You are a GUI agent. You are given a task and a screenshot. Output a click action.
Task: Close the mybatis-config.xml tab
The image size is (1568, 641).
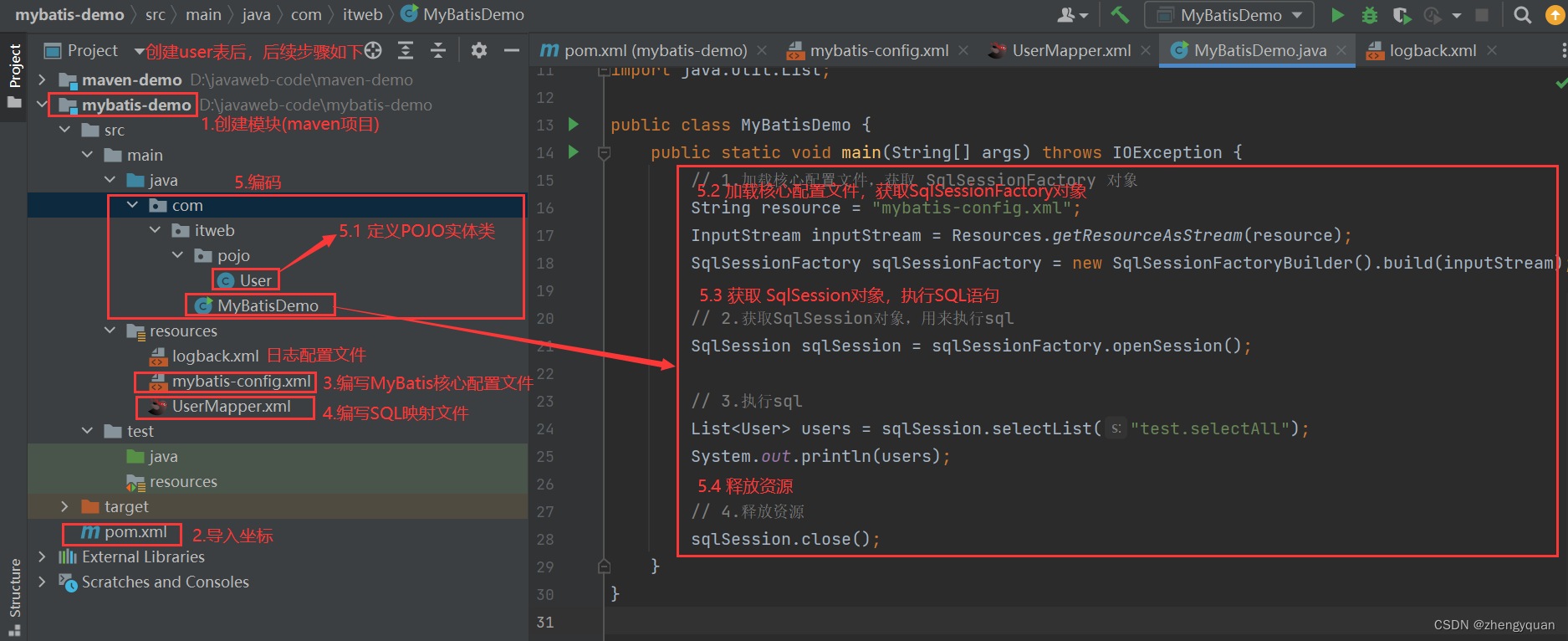tap(964, 51)
